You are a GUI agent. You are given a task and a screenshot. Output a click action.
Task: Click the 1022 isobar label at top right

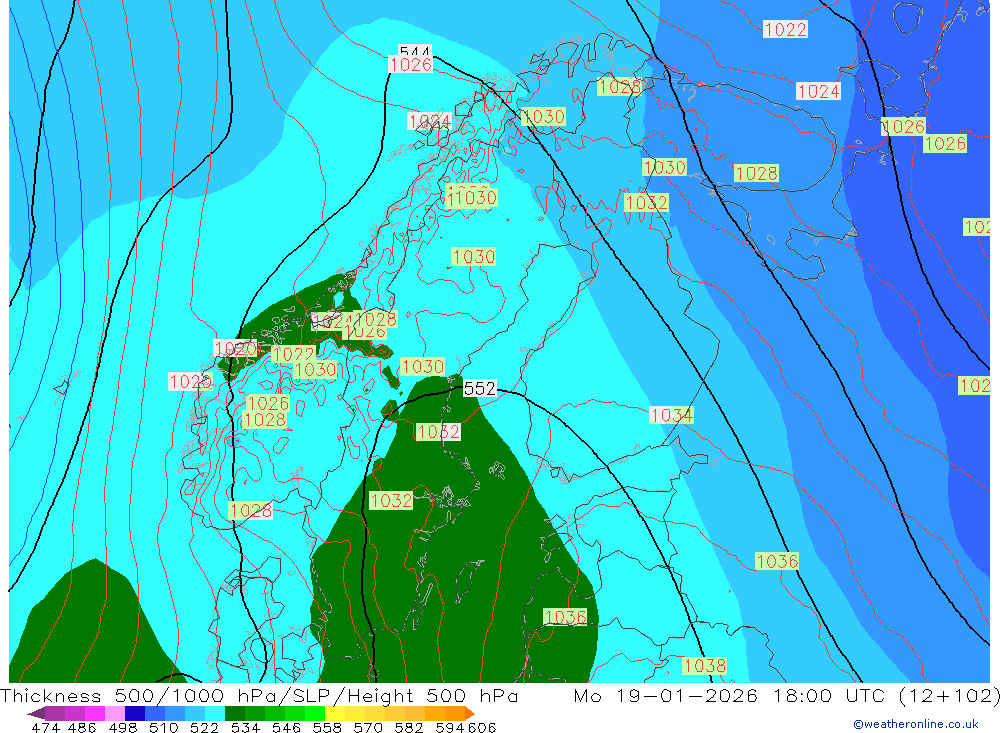786,29
